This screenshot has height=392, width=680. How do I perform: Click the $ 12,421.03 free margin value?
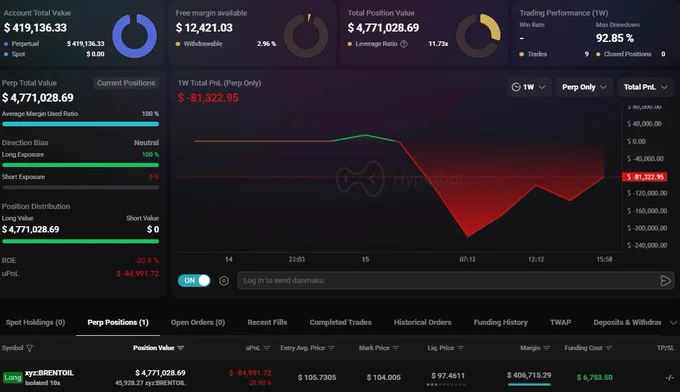pyautogui.click(x=204, y=28)
